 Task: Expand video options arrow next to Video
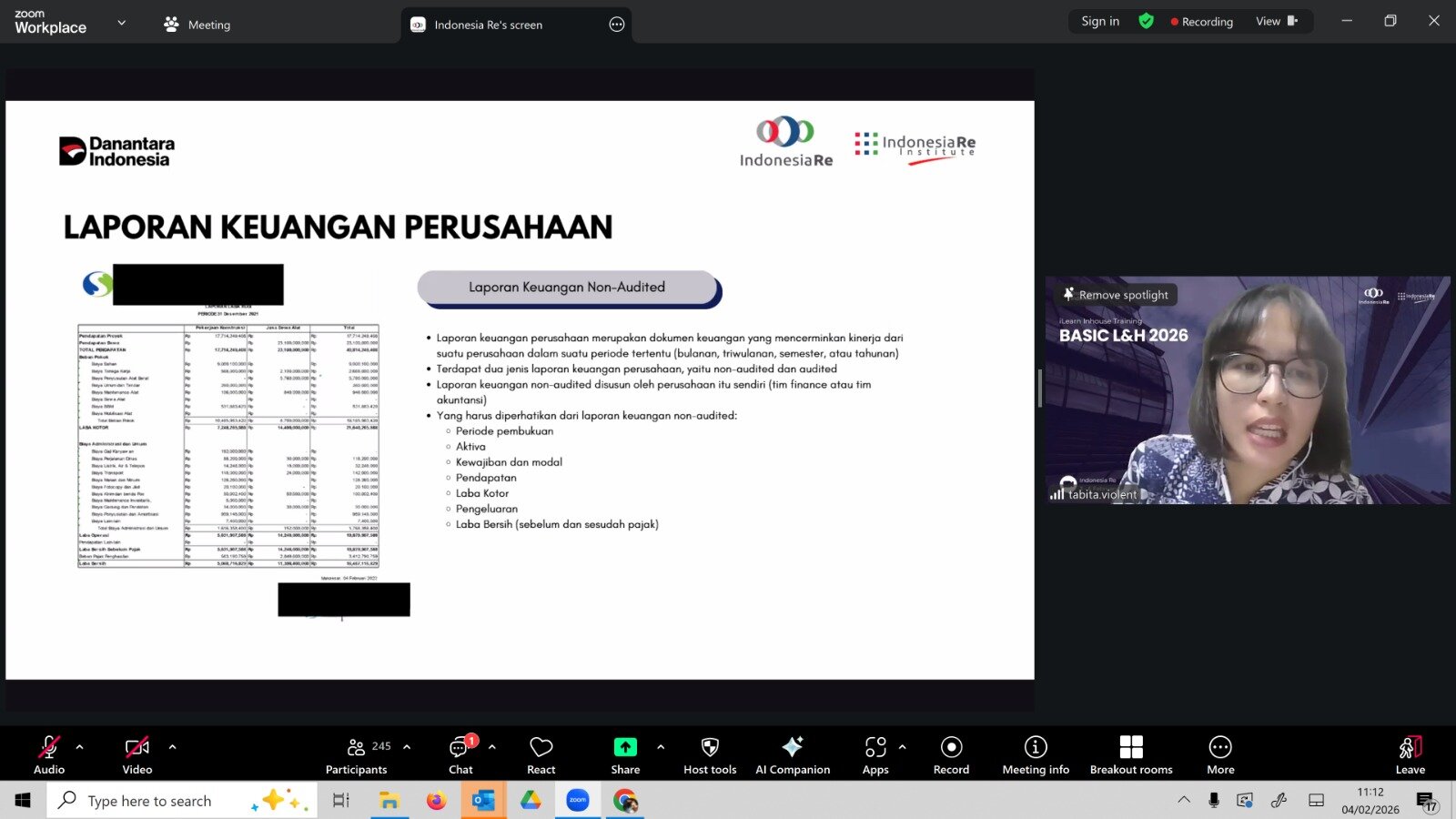(x=173, y=747)
